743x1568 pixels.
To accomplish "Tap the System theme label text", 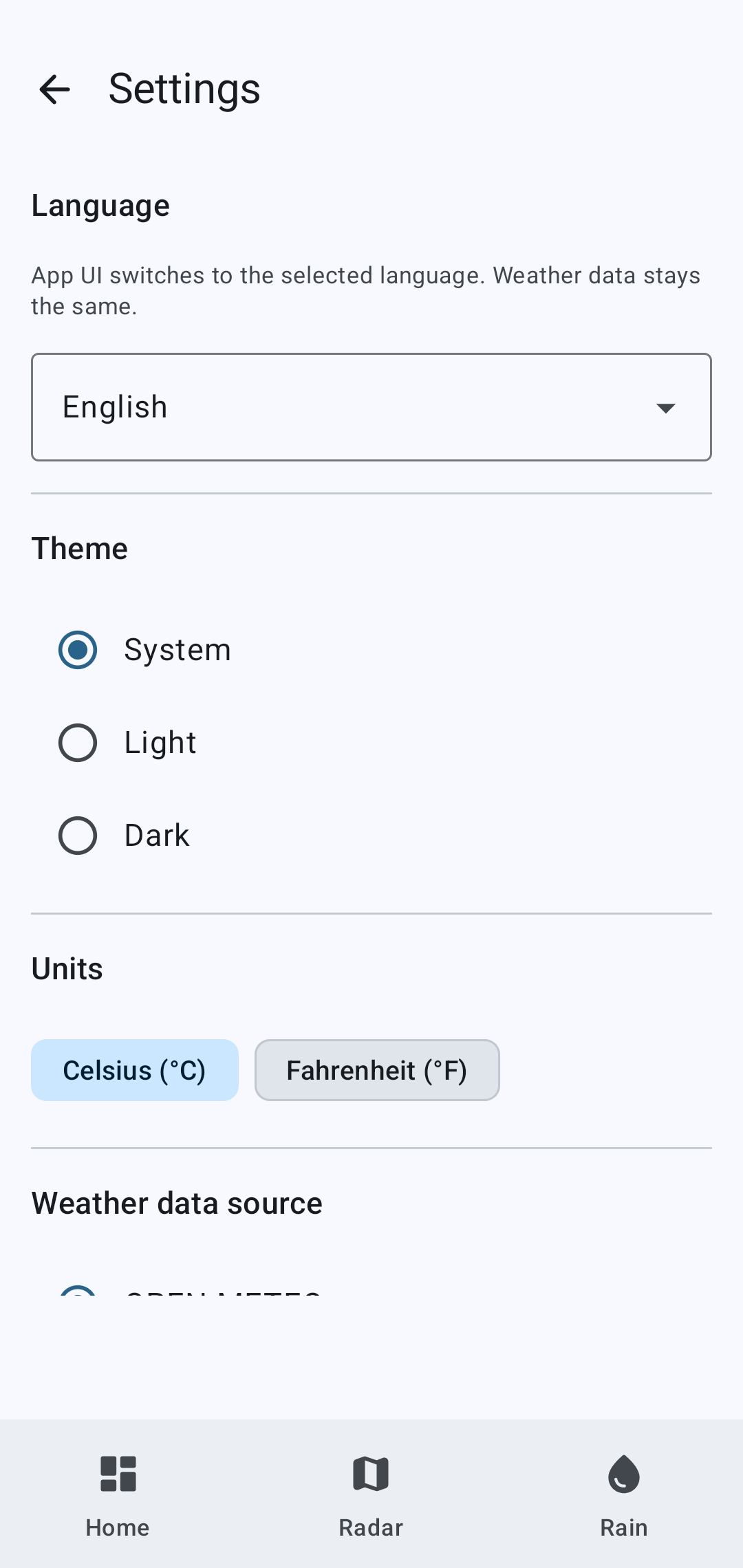I will pyautogui.click(x=177, y=650).
